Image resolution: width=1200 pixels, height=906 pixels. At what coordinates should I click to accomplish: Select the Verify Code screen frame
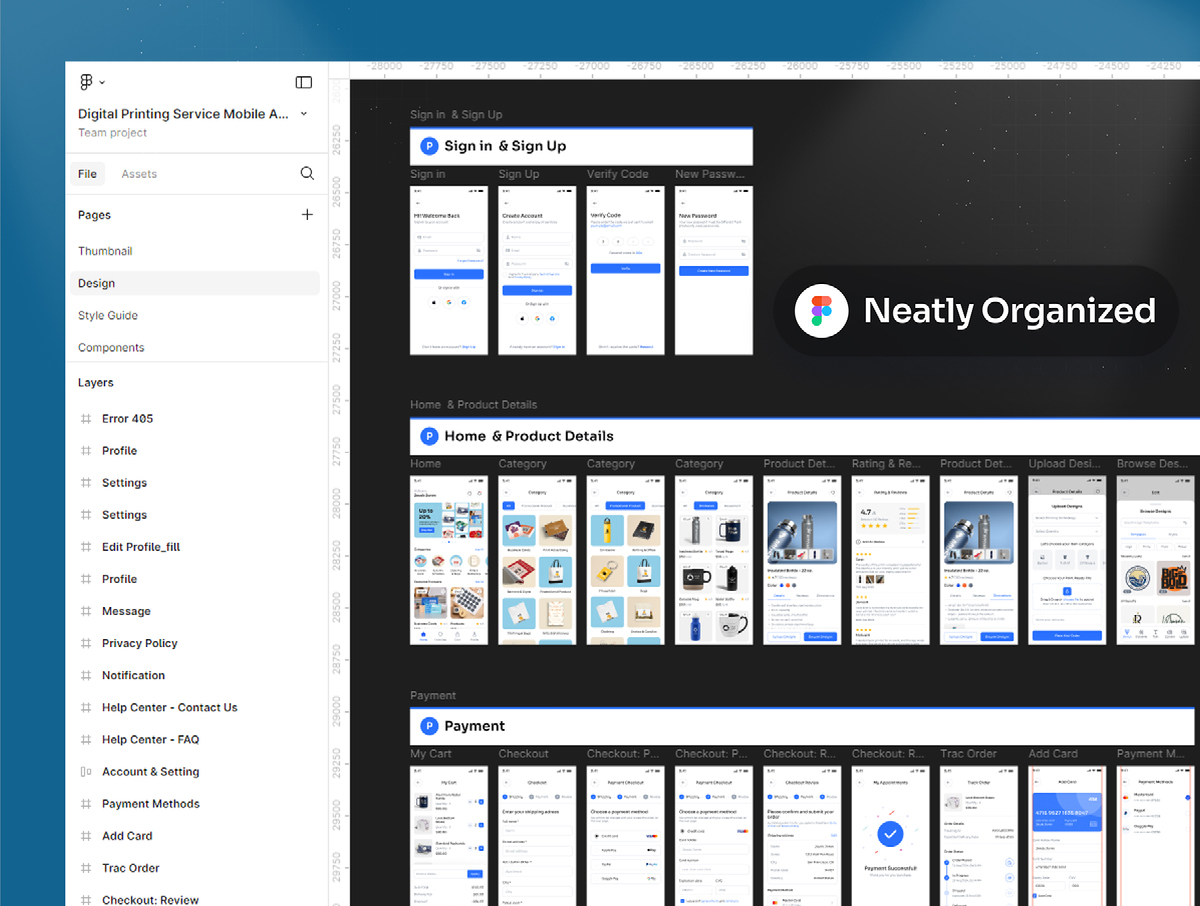[x=625, y=270]
